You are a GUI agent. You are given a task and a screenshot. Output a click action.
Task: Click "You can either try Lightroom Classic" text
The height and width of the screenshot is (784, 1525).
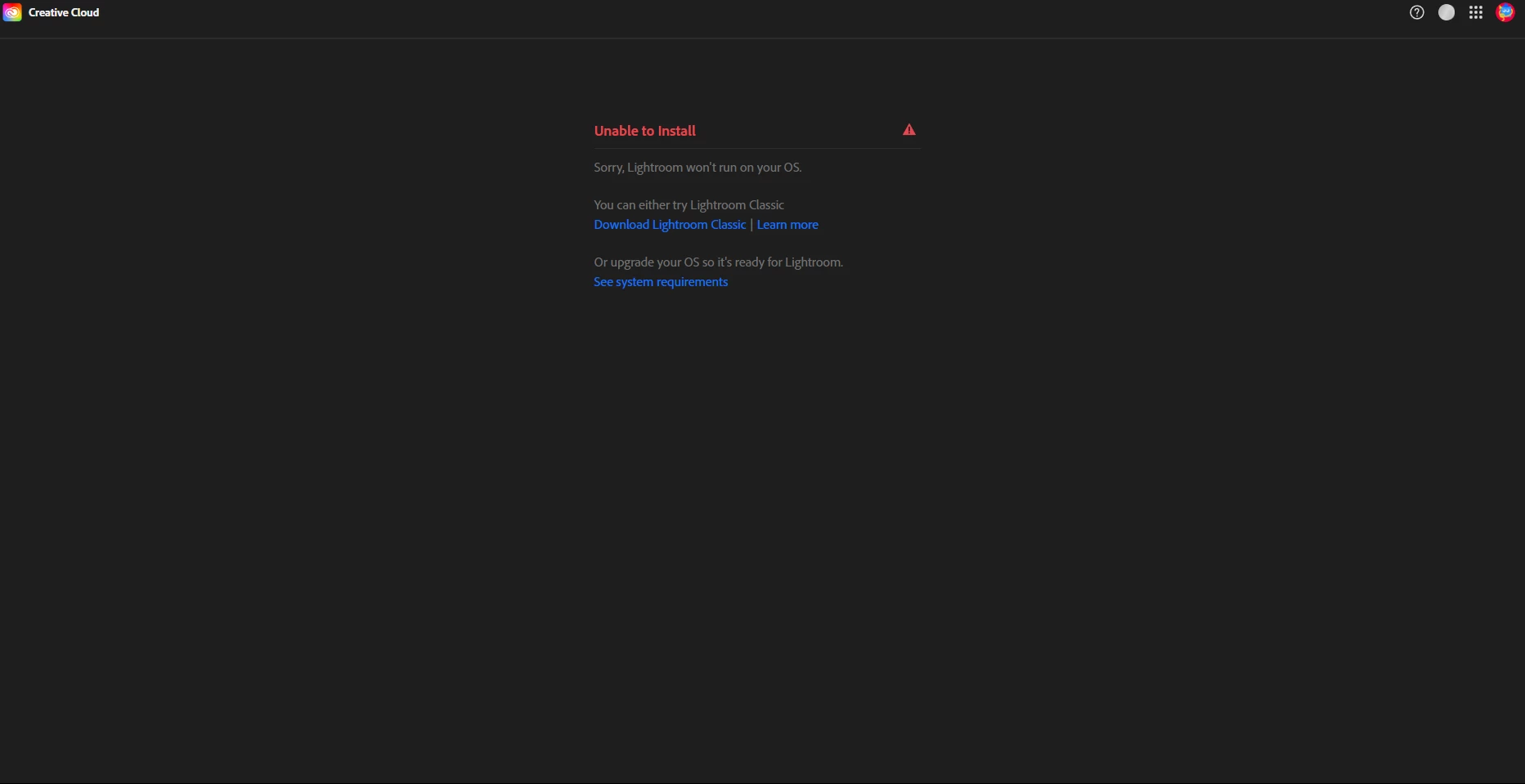click(688, 205)
